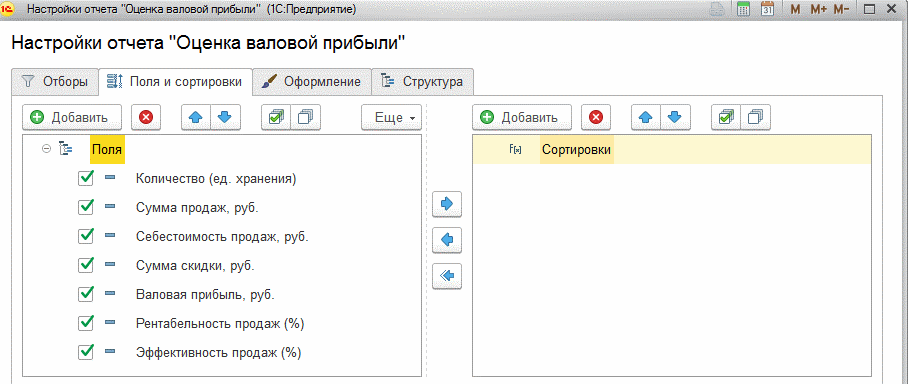908x384 pixels.
Task: Open the Еще dropdown menu
Action: tap(391, 118)
